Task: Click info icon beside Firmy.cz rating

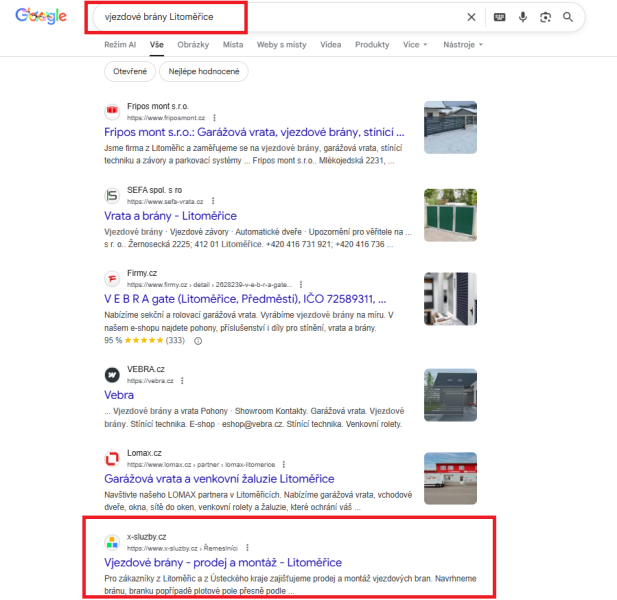Action: pyautogui.click(x=197, y=340)
